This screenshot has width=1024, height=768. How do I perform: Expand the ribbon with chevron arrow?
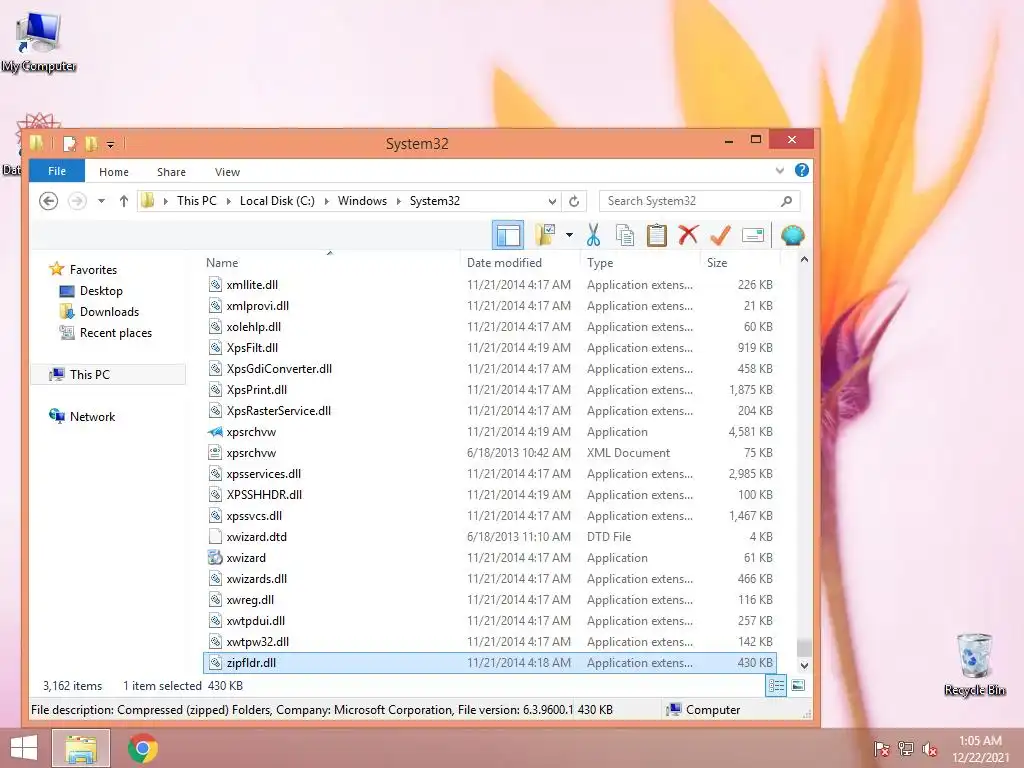779,170
